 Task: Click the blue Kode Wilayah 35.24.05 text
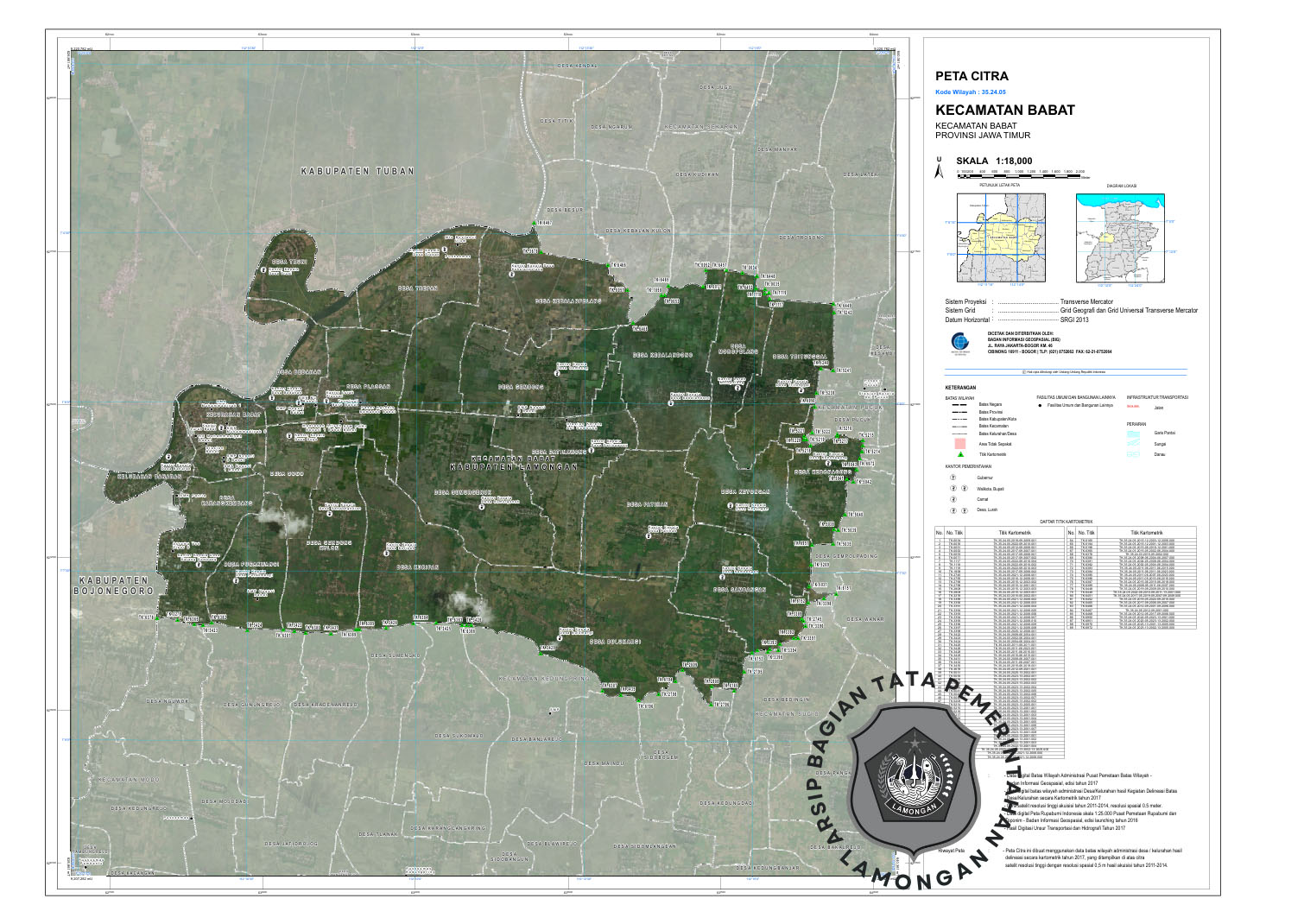coord(971,92)
